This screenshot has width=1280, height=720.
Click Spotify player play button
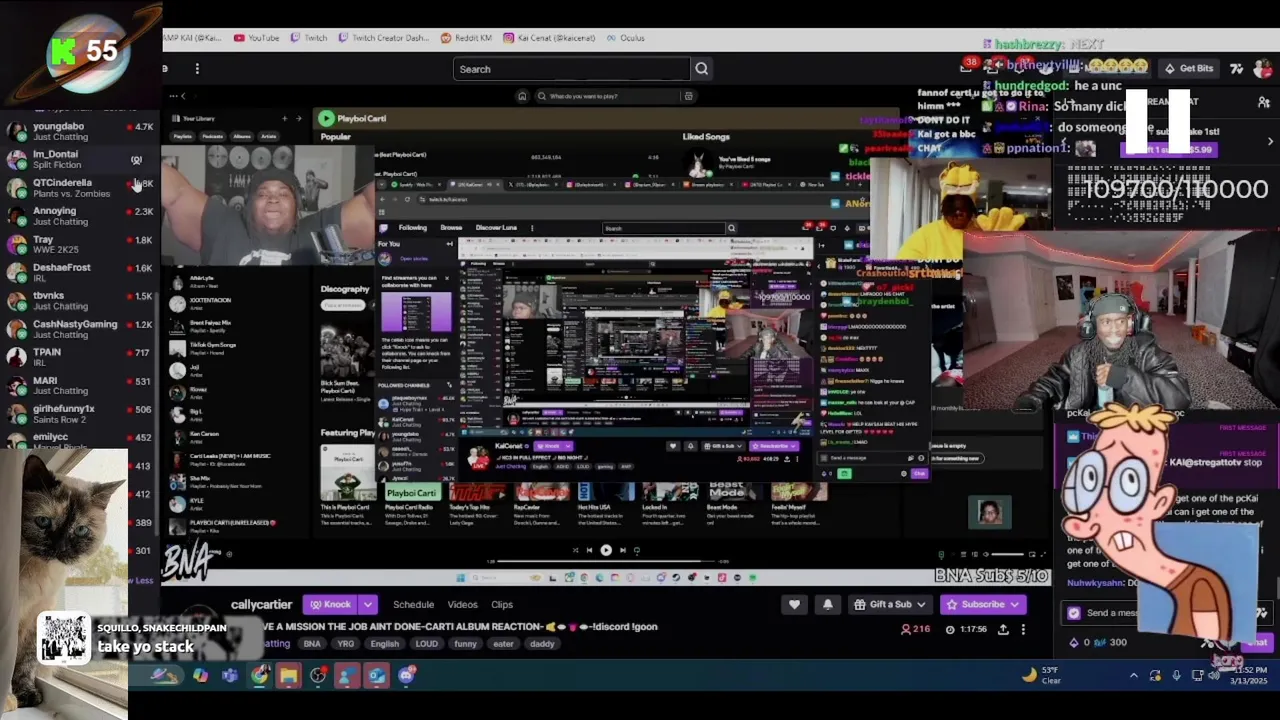coord(605,550)
